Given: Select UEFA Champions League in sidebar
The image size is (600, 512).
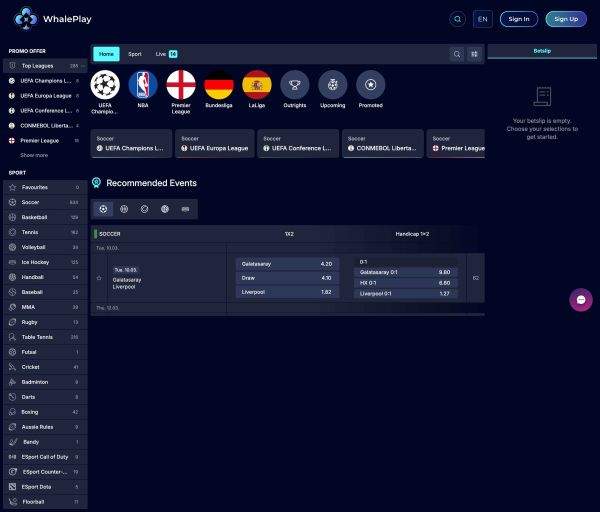Looking at the screenshot, I should click(x=45, y=81).
